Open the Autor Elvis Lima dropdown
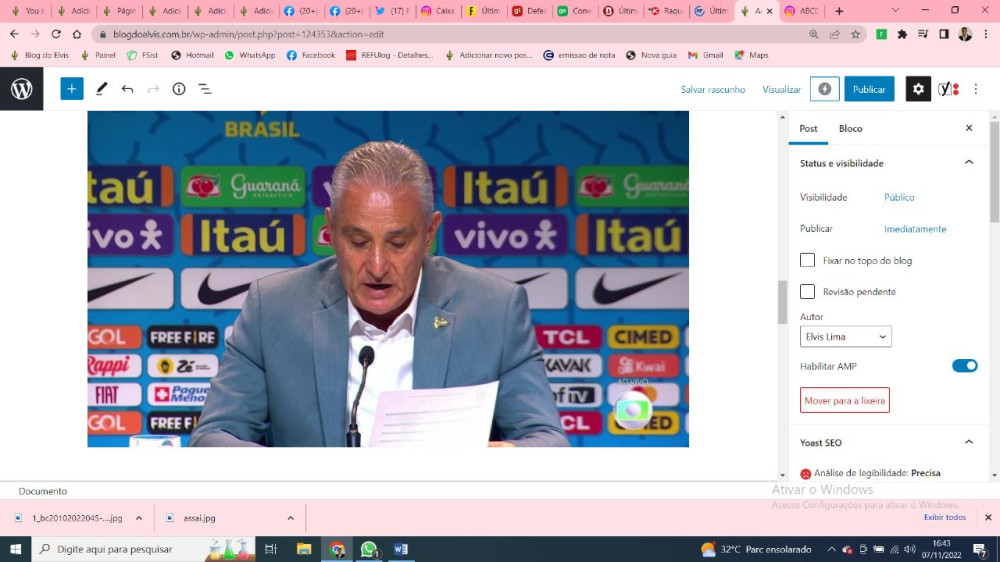1000x562 pixels. tap(846, 337)
